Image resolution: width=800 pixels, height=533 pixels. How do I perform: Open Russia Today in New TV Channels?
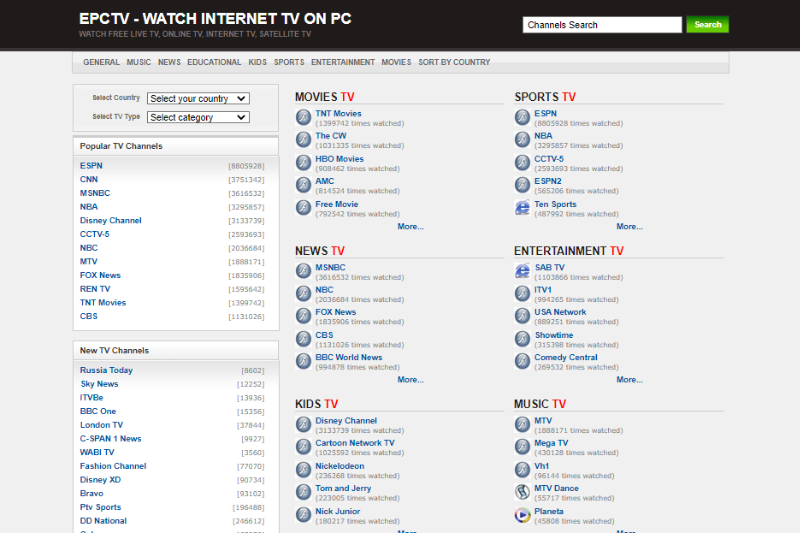pos(106,370)
